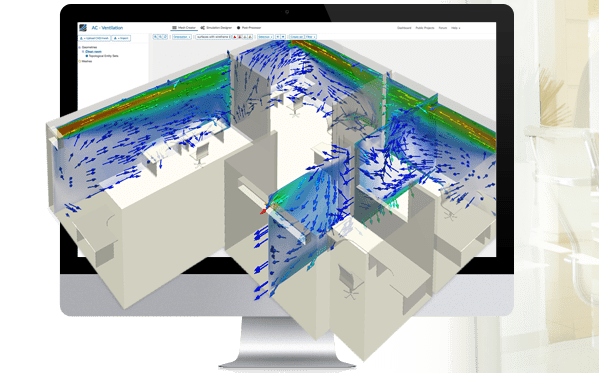Viewport: 599px width, 373px height.
Task: Switch to the Simulation Designer tab
Action: [216, 28]
